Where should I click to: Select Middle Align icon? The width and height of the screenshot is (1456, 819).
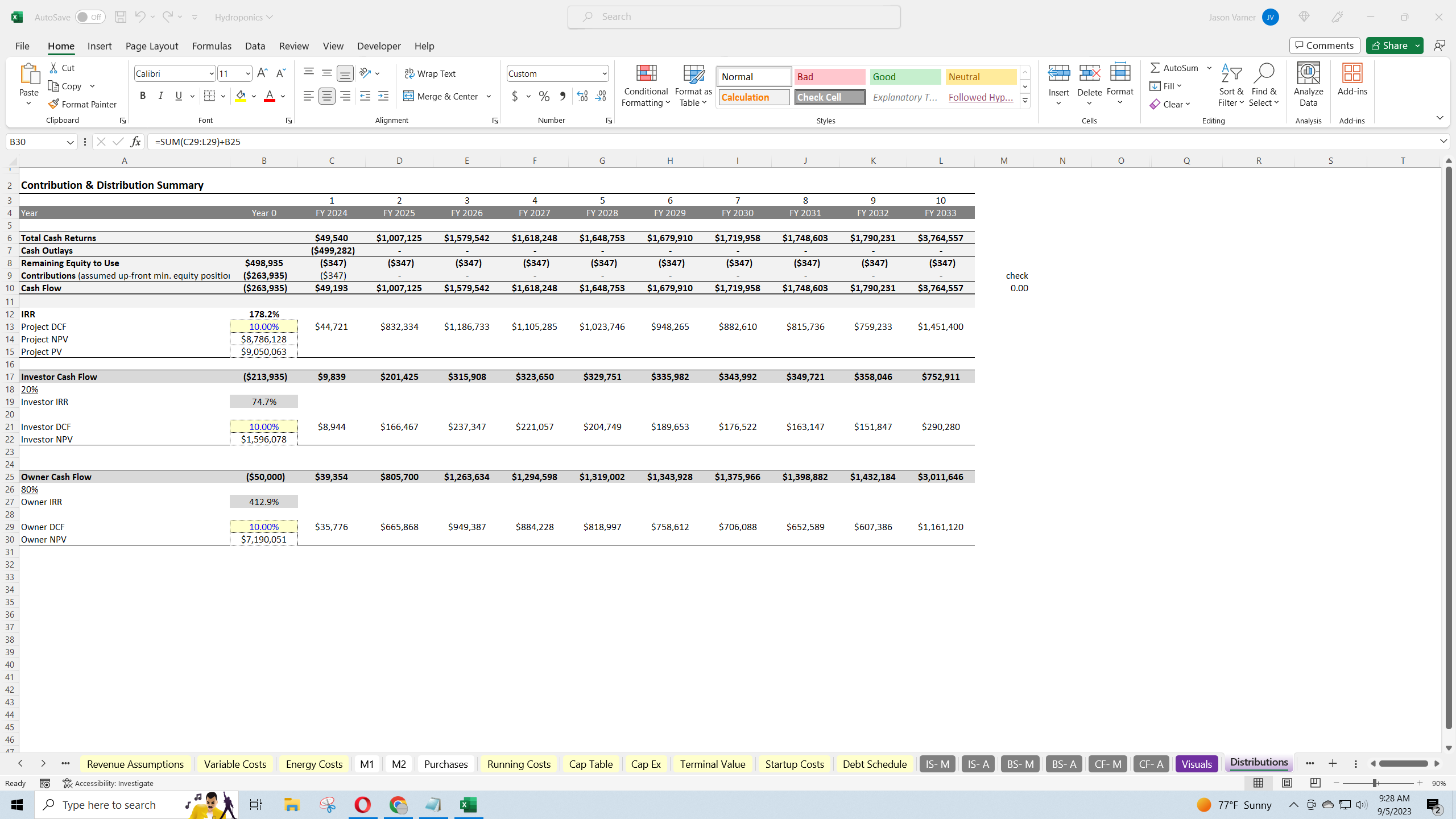[327, 73]
